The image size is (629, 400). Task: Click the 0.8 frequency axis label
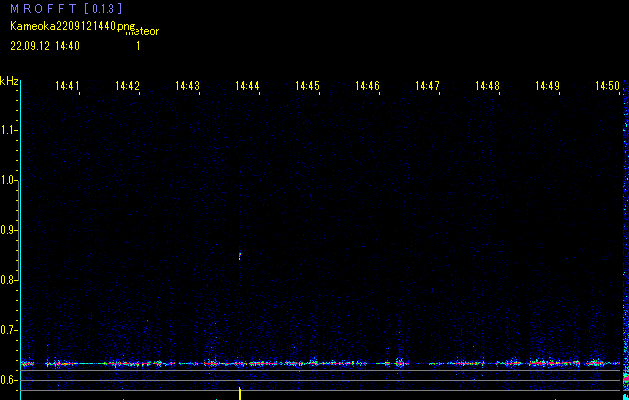8,280
